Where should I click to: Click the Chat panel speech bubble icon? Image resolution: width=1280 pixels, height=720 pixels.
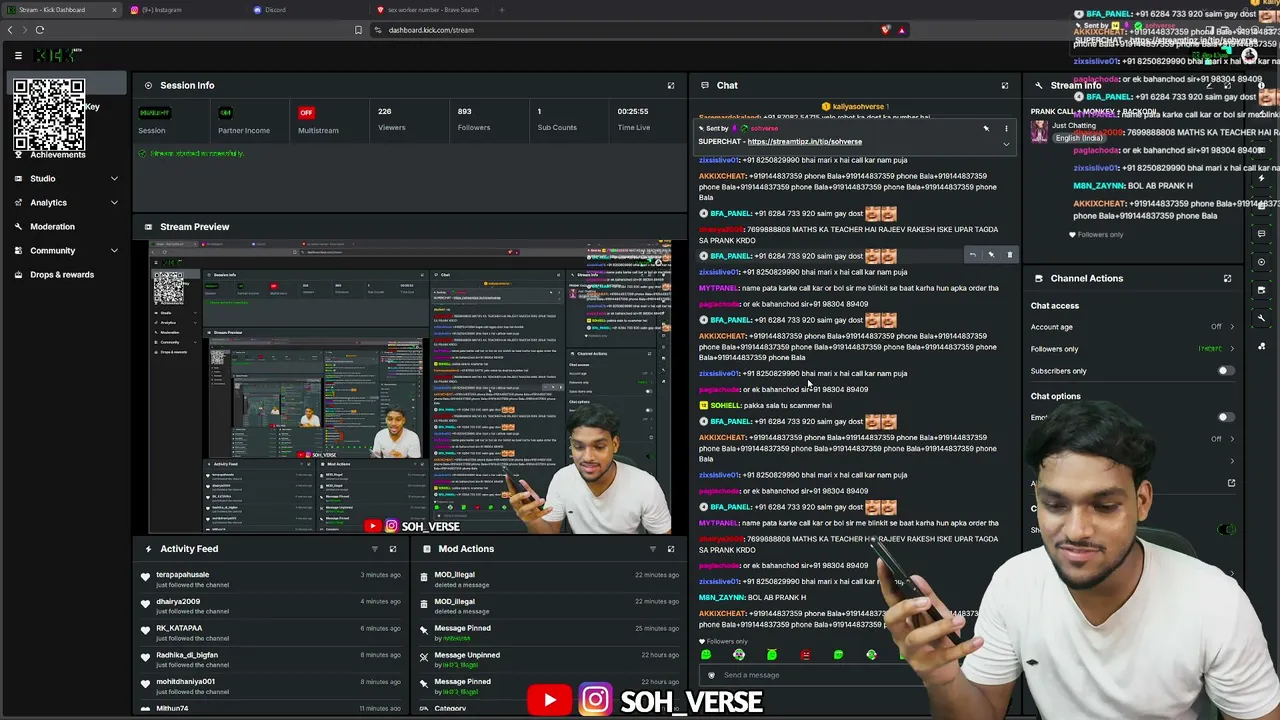[705, 85]
